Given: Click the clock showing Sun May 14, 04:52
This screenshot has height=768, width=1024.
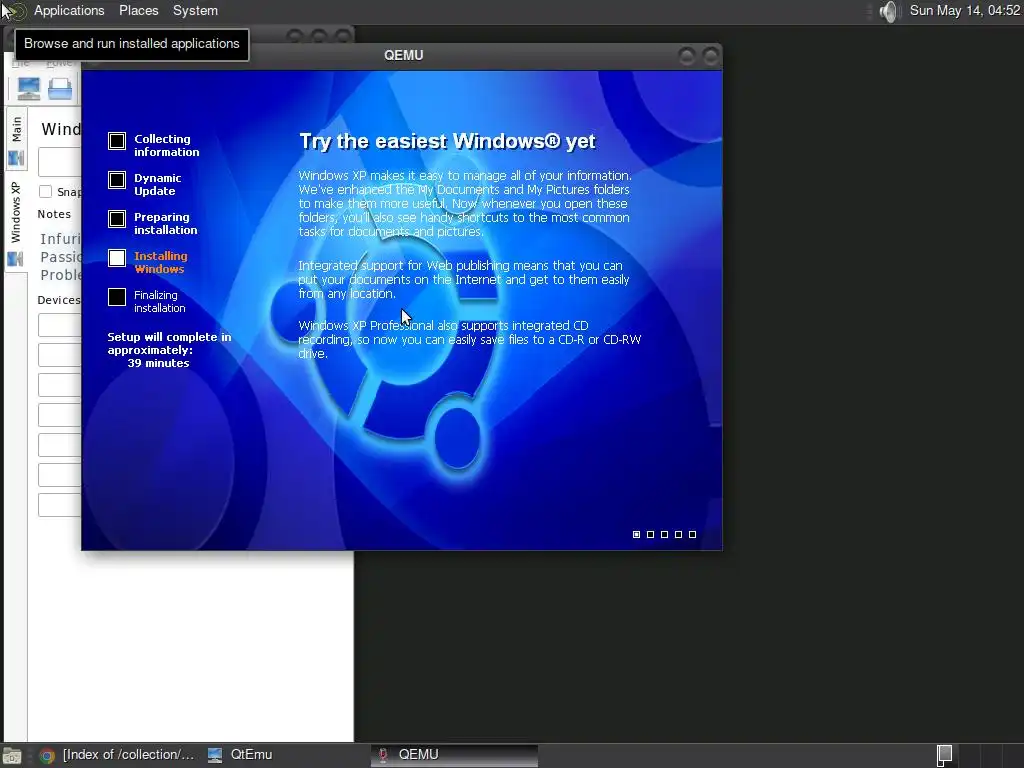Looking at the screenshot, I should coord(965,10).
